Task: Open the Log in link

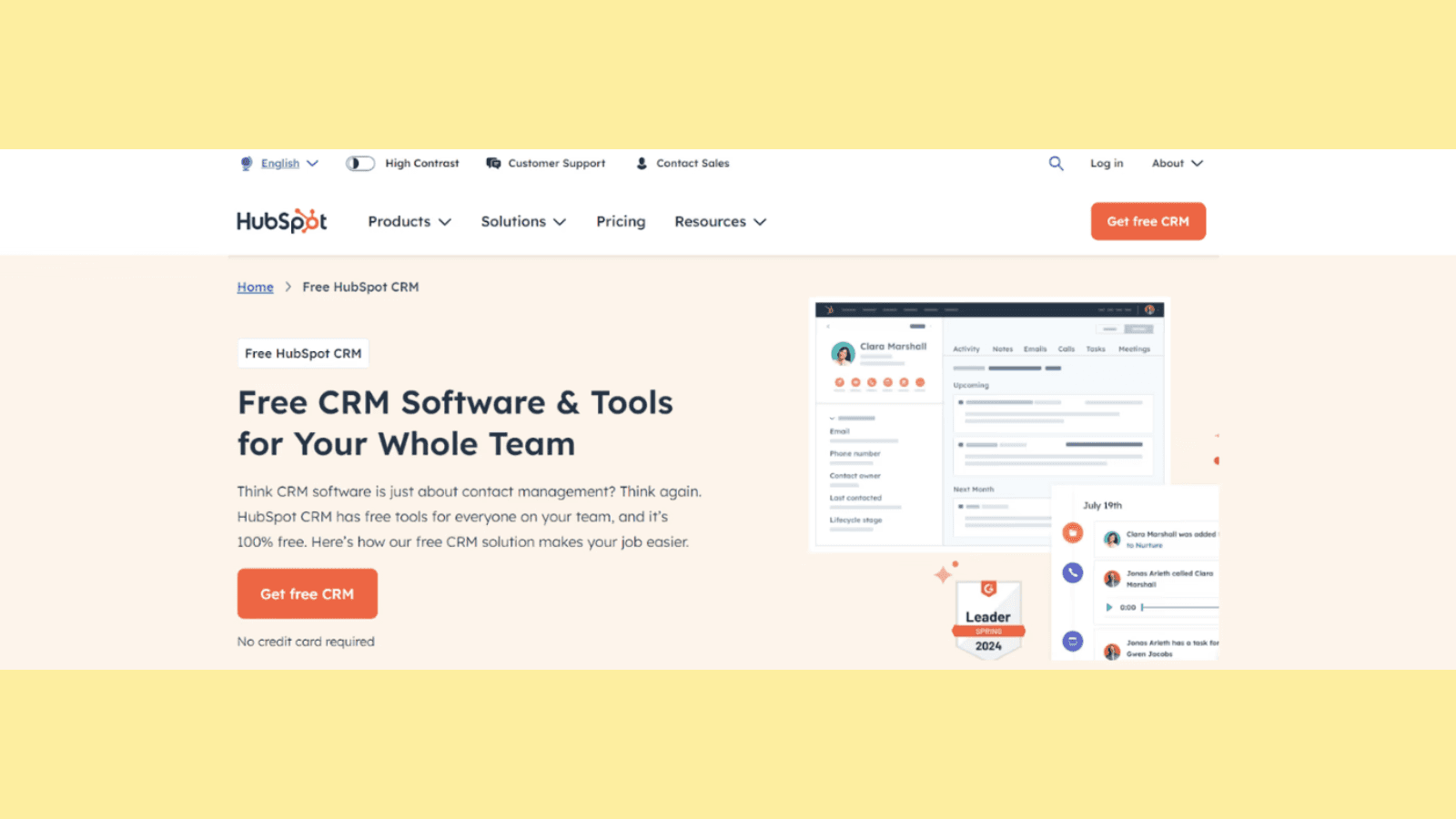Action: (x=1107, y=164)
